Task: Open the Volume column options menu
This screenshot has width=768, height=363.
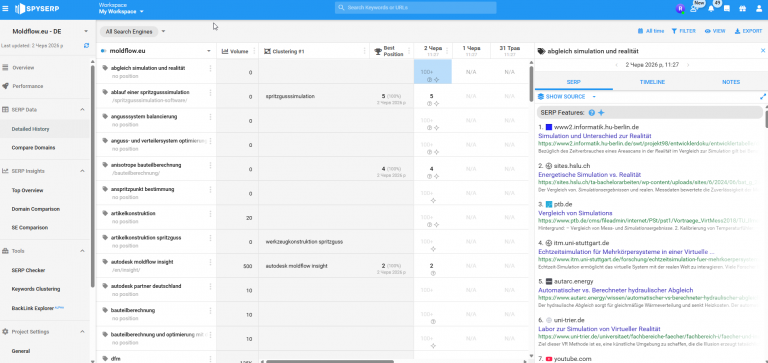Action: coord(254,51)
